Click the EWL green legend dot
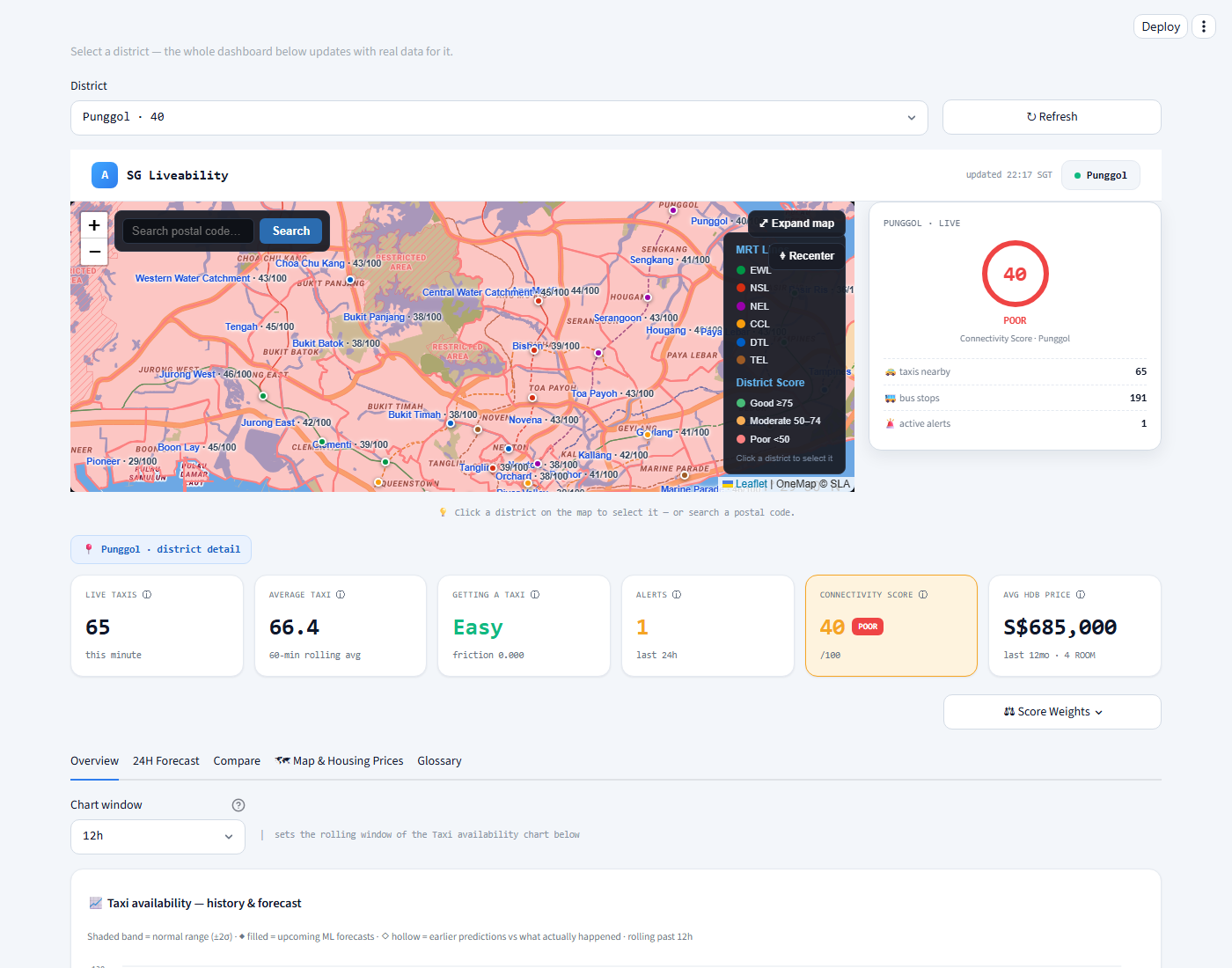This screenshot has width=1232, height=968. click(x=741, y=270)
